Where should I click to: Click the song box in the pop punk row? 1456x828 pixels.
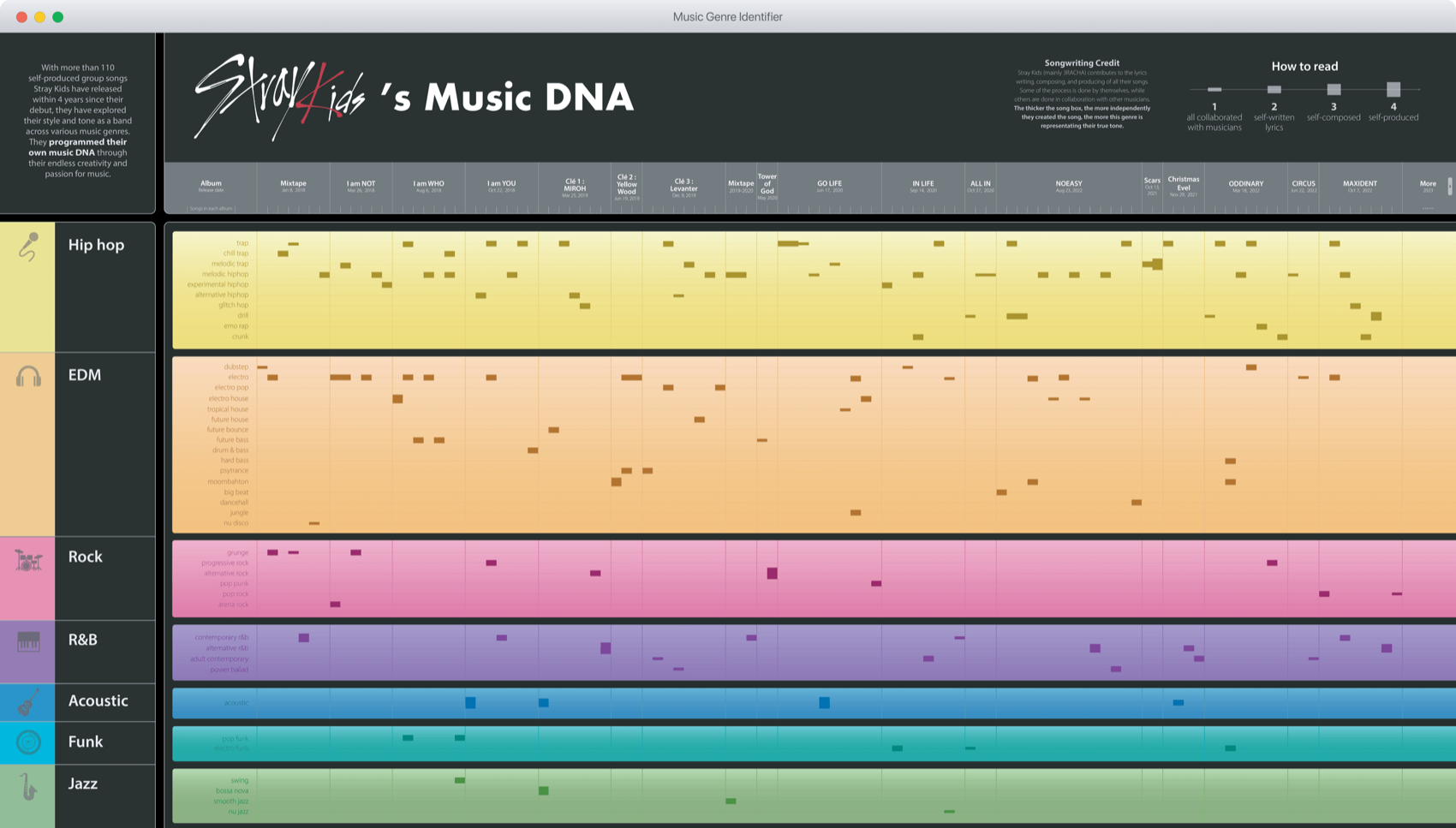[876, 584]
